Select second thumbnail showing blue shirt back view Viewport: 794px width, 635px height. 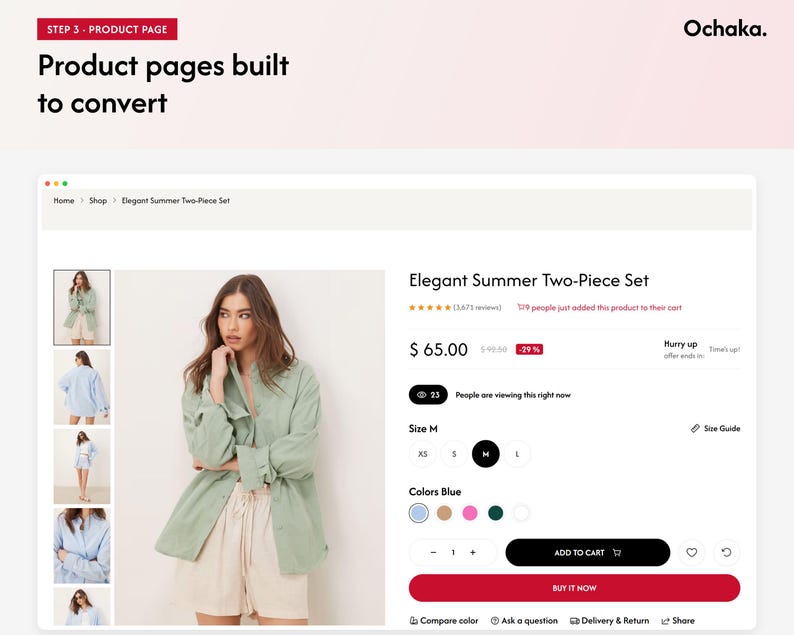[x=82, y=387]
